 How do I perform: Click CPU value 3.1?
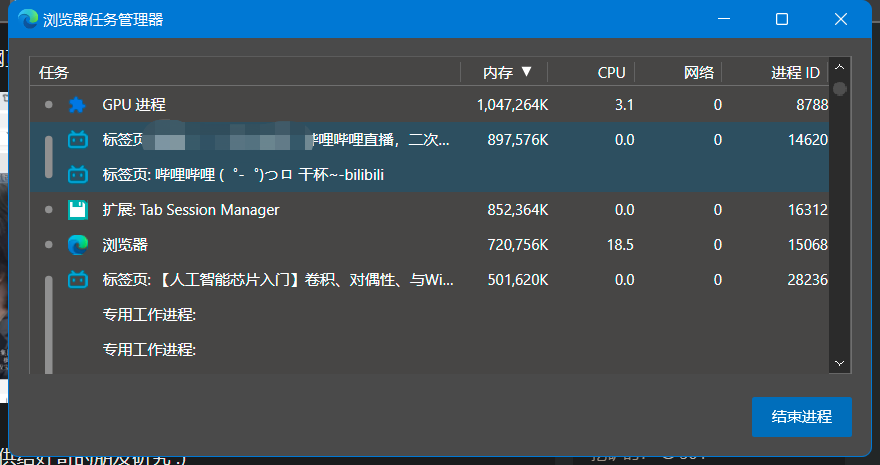(x=624, y=105)
